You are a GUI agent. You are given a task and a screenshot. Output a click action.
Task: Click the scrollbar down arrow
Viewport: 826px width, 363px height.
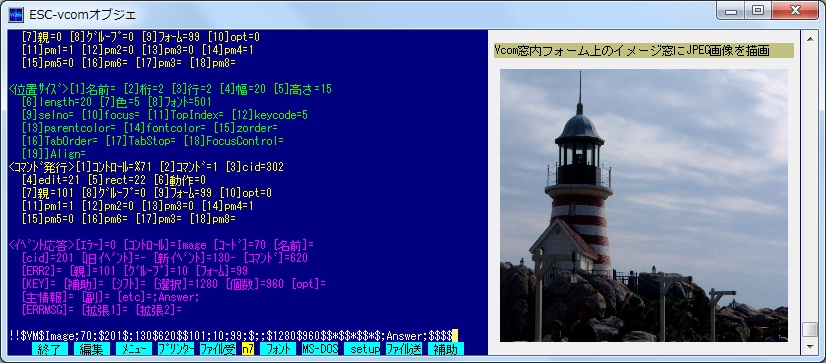(809, 347)
